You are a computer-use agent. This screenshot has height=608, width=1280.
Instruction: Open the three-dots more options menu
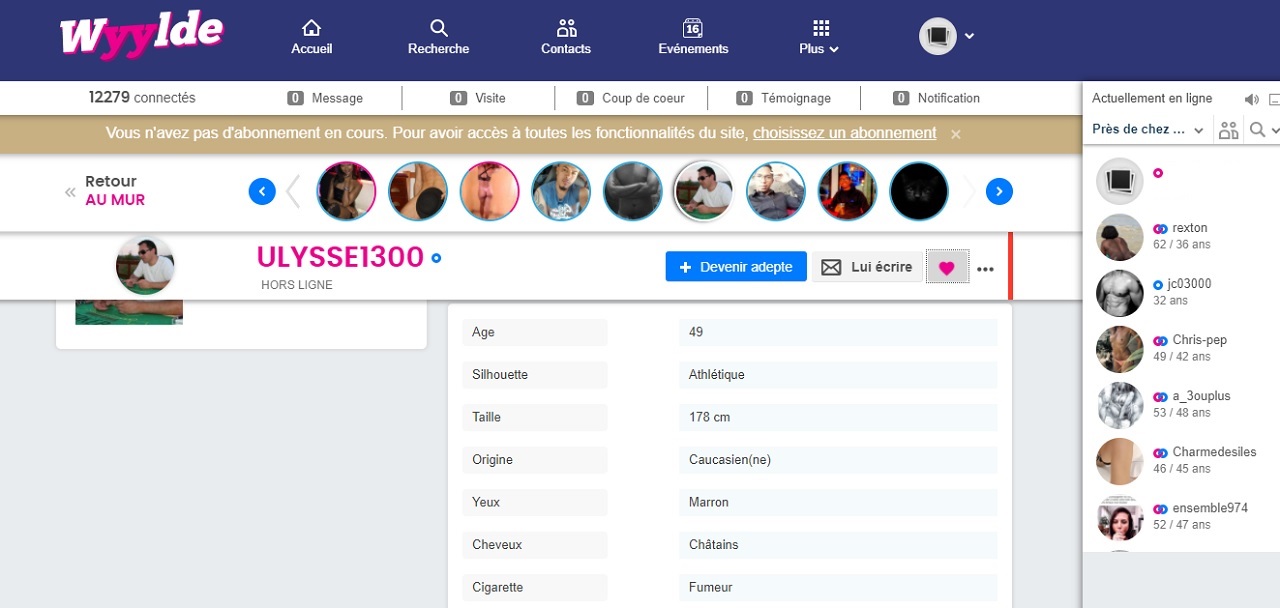point(985,269)
